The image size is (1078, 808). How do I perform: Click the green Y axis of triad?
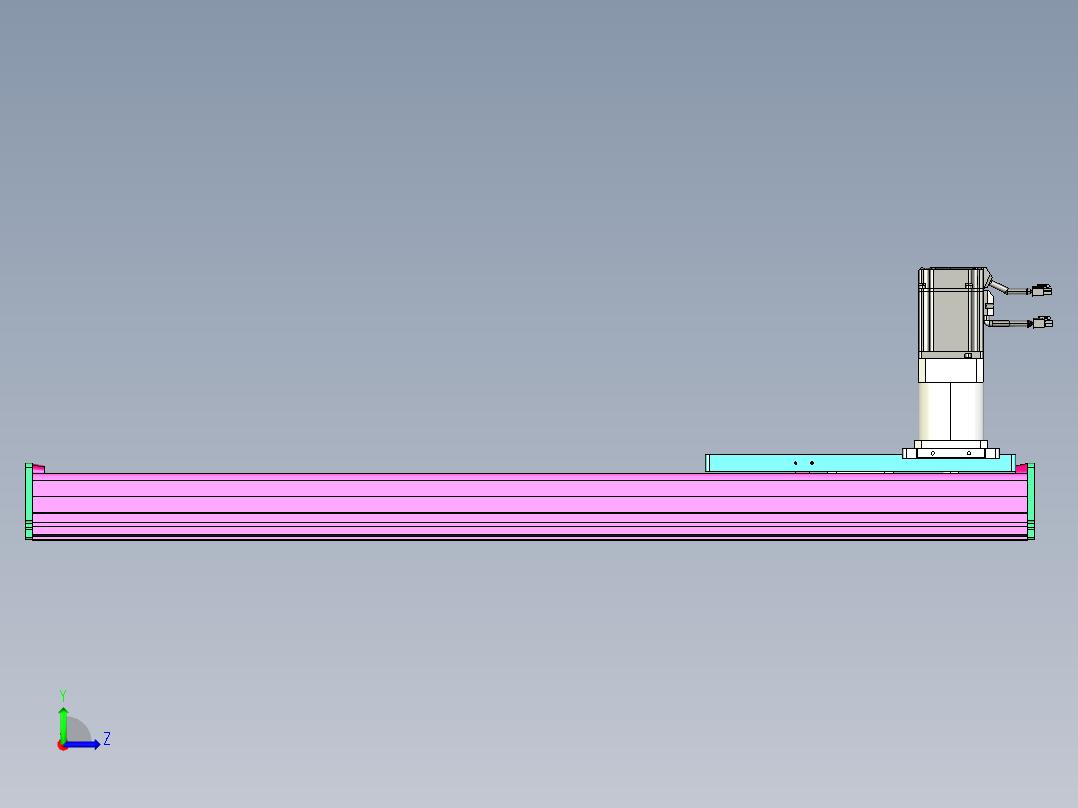(63, 724)
